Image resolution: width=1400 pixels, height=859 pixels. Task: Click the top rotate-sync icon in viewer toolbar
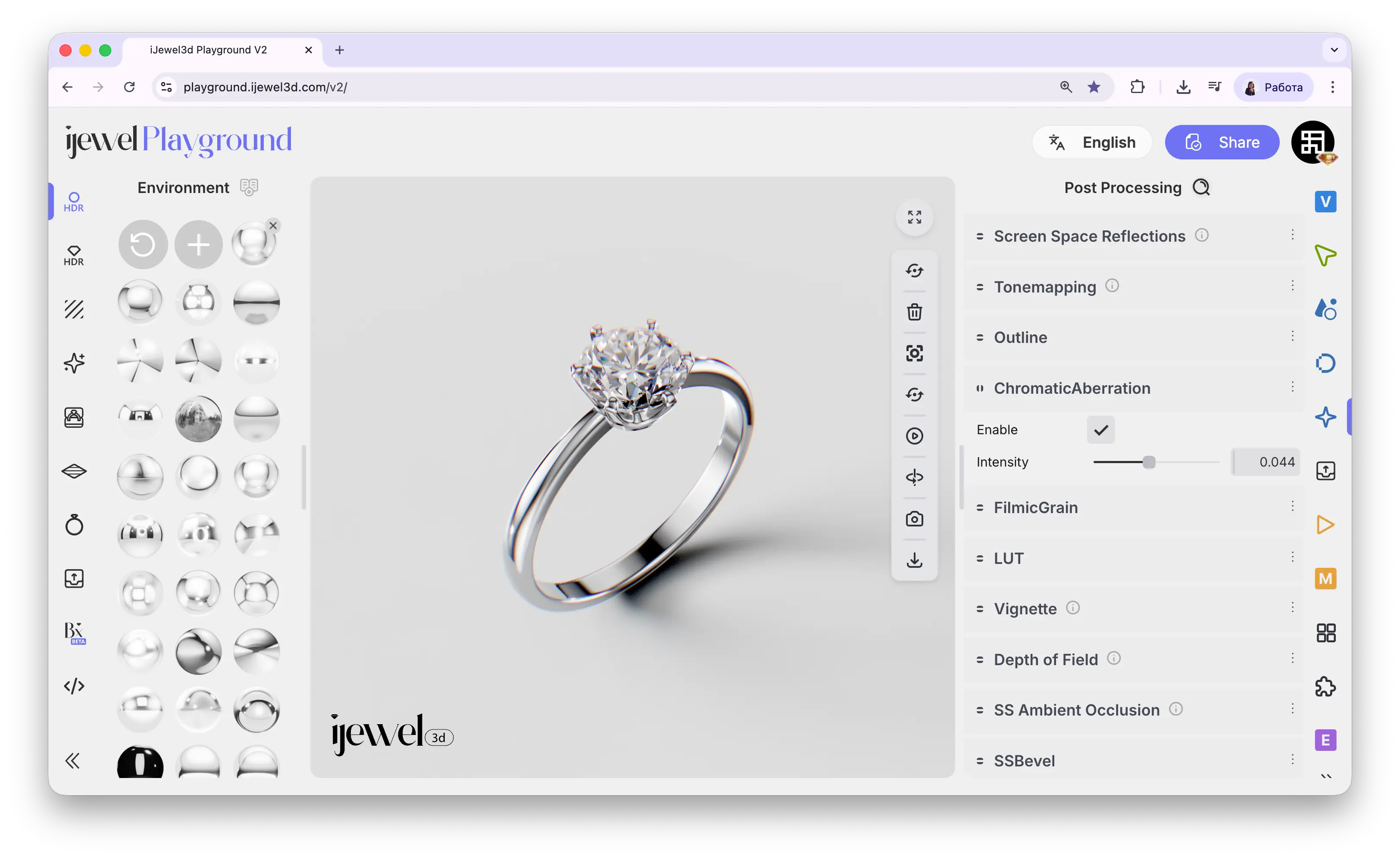pos(914,271)
